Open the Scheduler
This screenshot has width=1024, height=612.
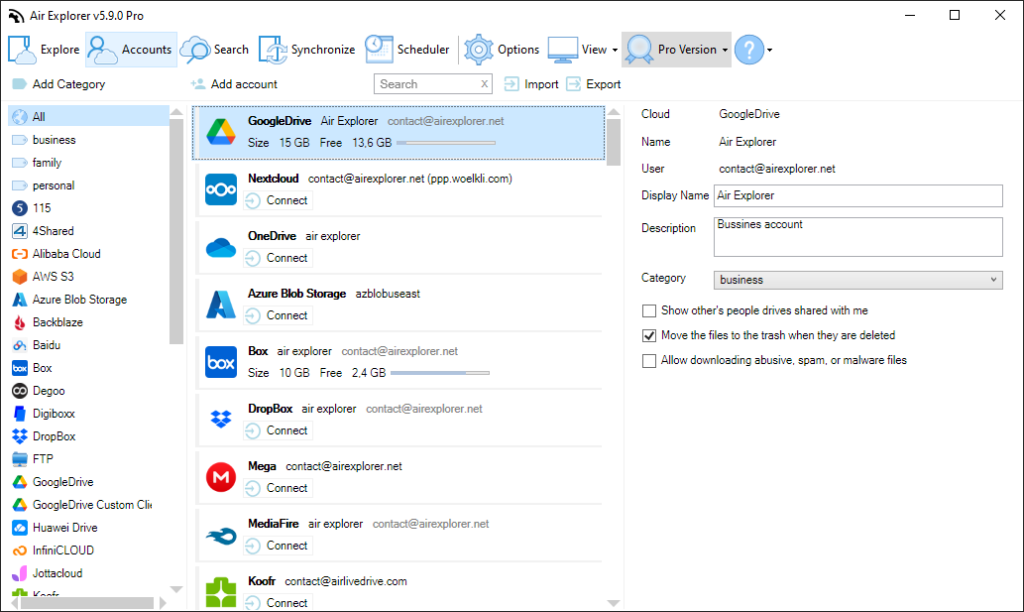tap(407, 49)
